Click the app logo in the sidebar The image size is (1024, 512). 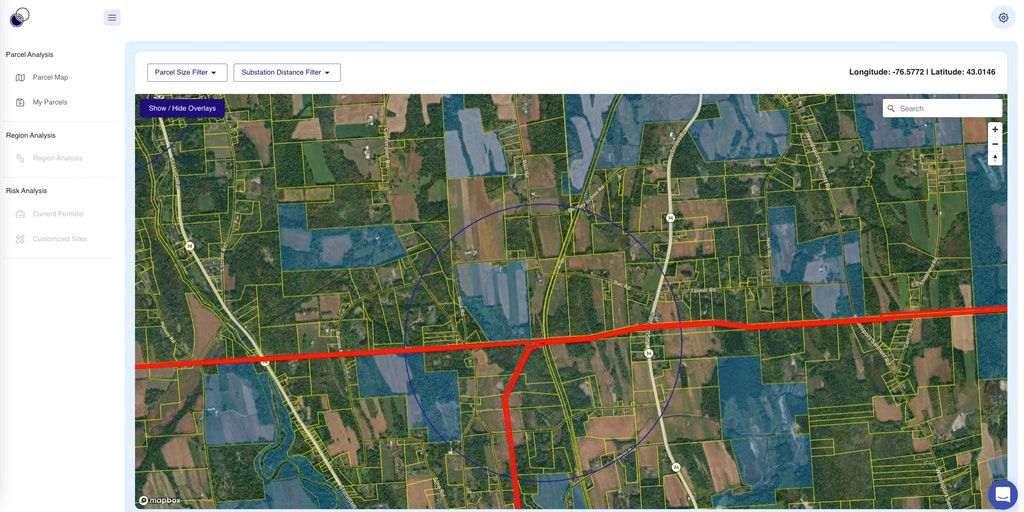pos(20,17)
